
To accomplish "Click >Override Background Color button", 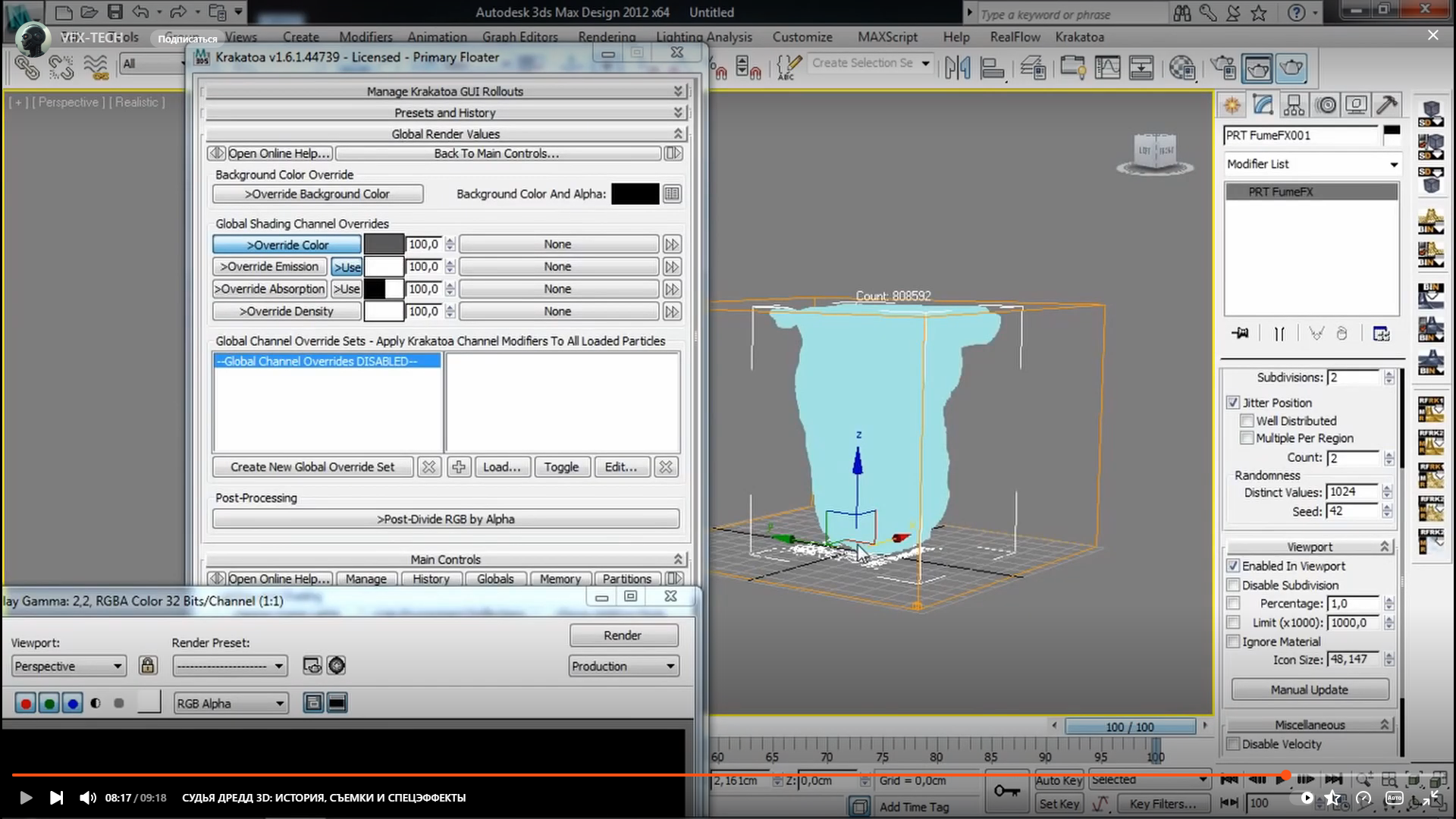I will tap(318, 194).
